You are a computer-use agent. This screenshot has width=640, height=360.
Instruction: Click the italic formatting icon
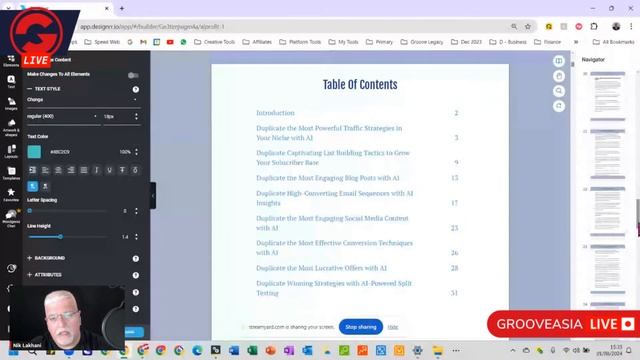tap(97, 170)
